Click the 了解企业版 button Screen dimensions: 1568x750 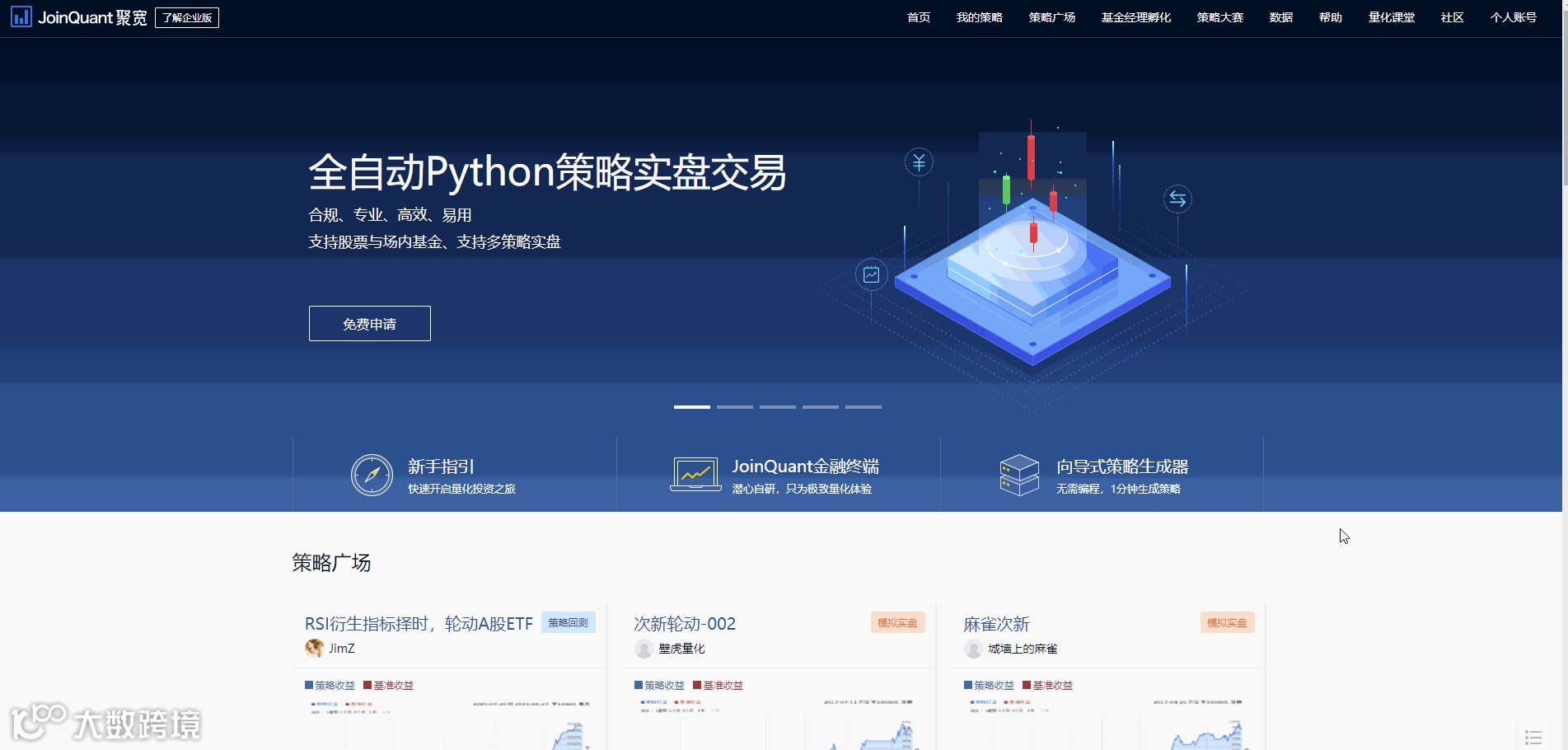pos(187,17)
